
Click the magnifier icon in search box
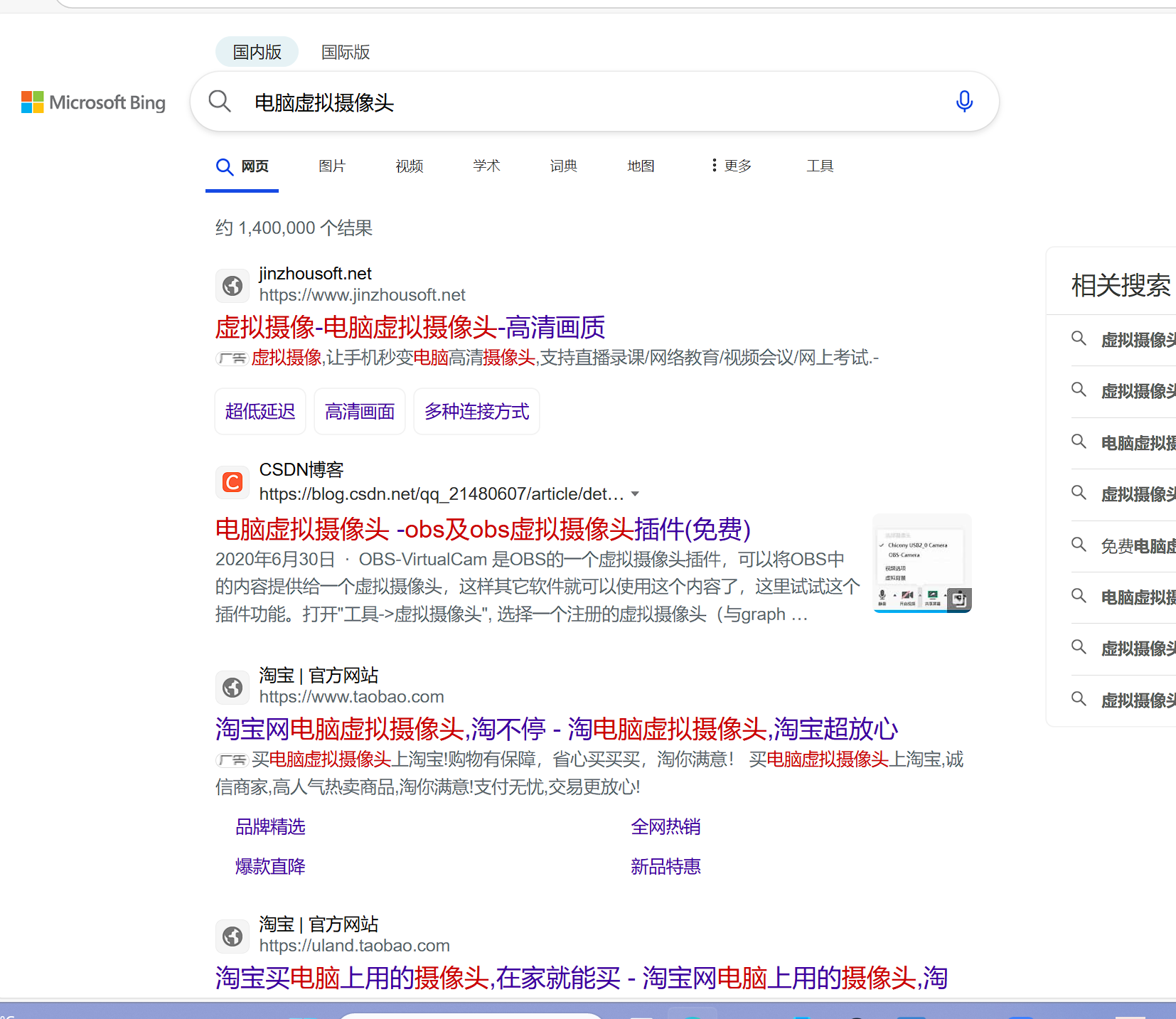click(220, 102)
